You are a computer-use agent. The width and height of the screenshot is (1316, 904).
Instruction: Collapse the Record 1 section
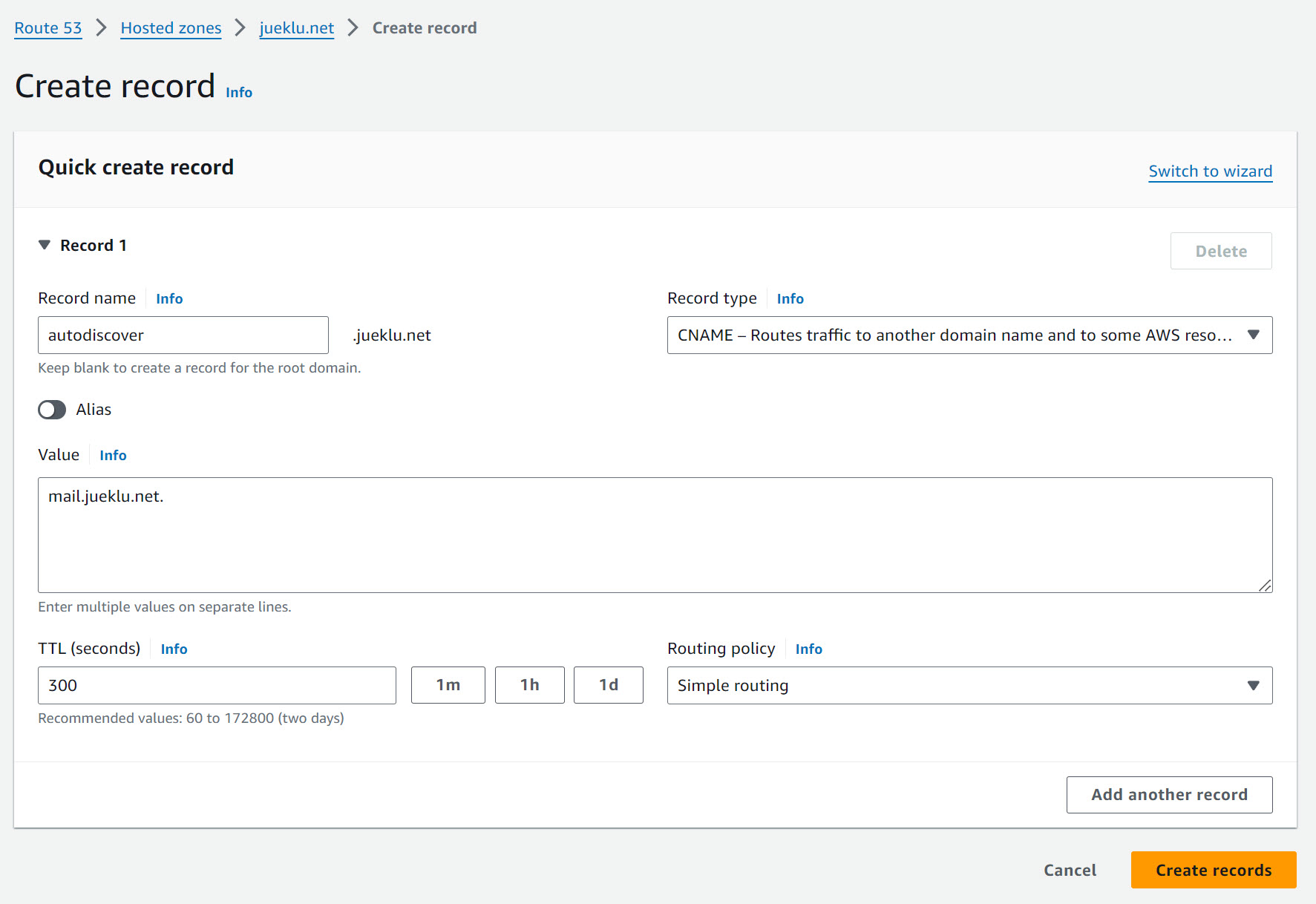tap(45, 245)
